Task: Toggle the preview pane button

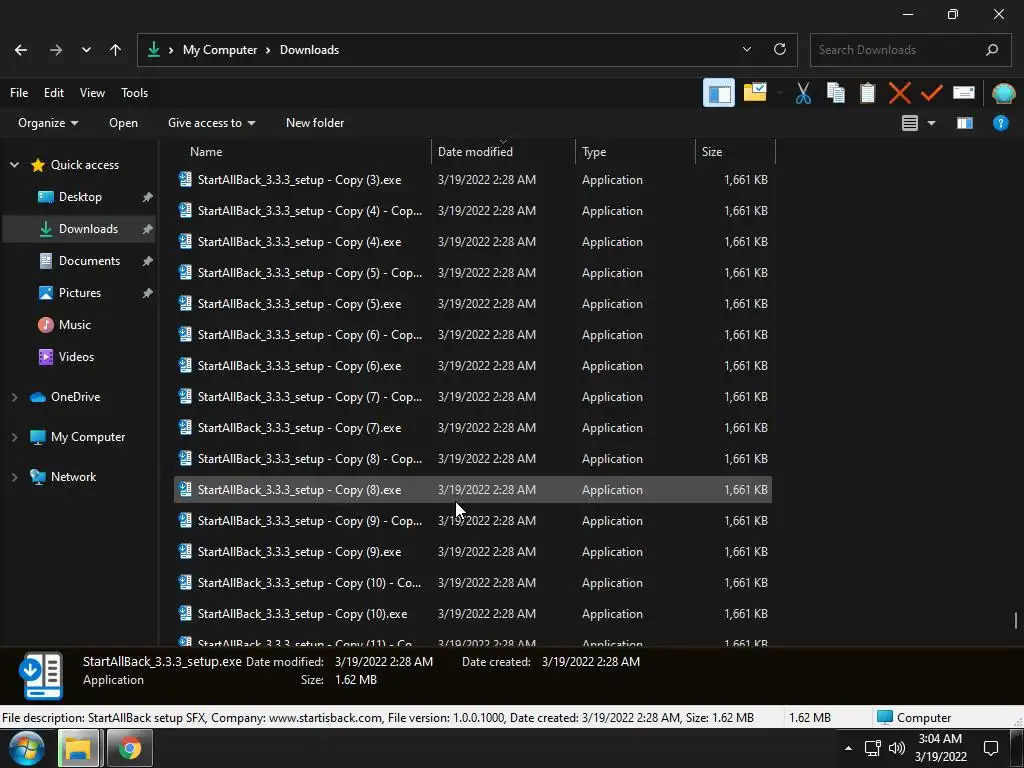Action: (965, 123)
